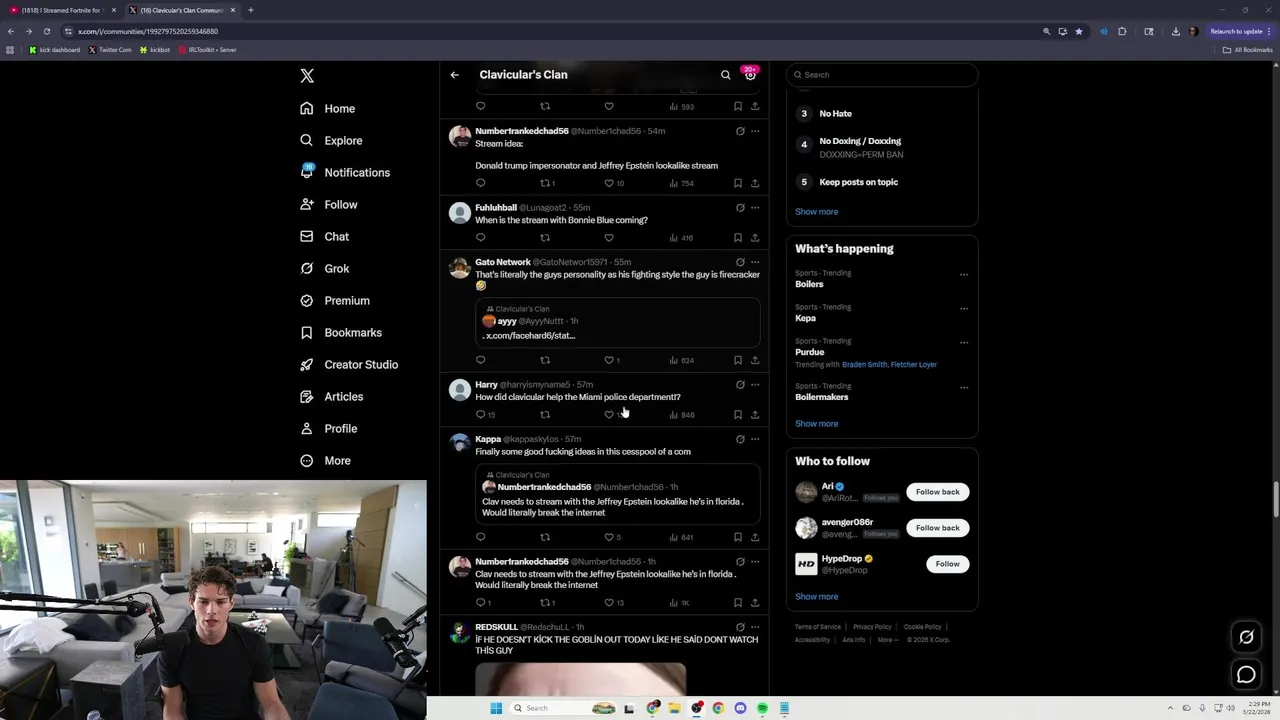Open floating messages button at bottom right
The height and width of the screenshot is (720, 1280).
(x=1246, y=675)
